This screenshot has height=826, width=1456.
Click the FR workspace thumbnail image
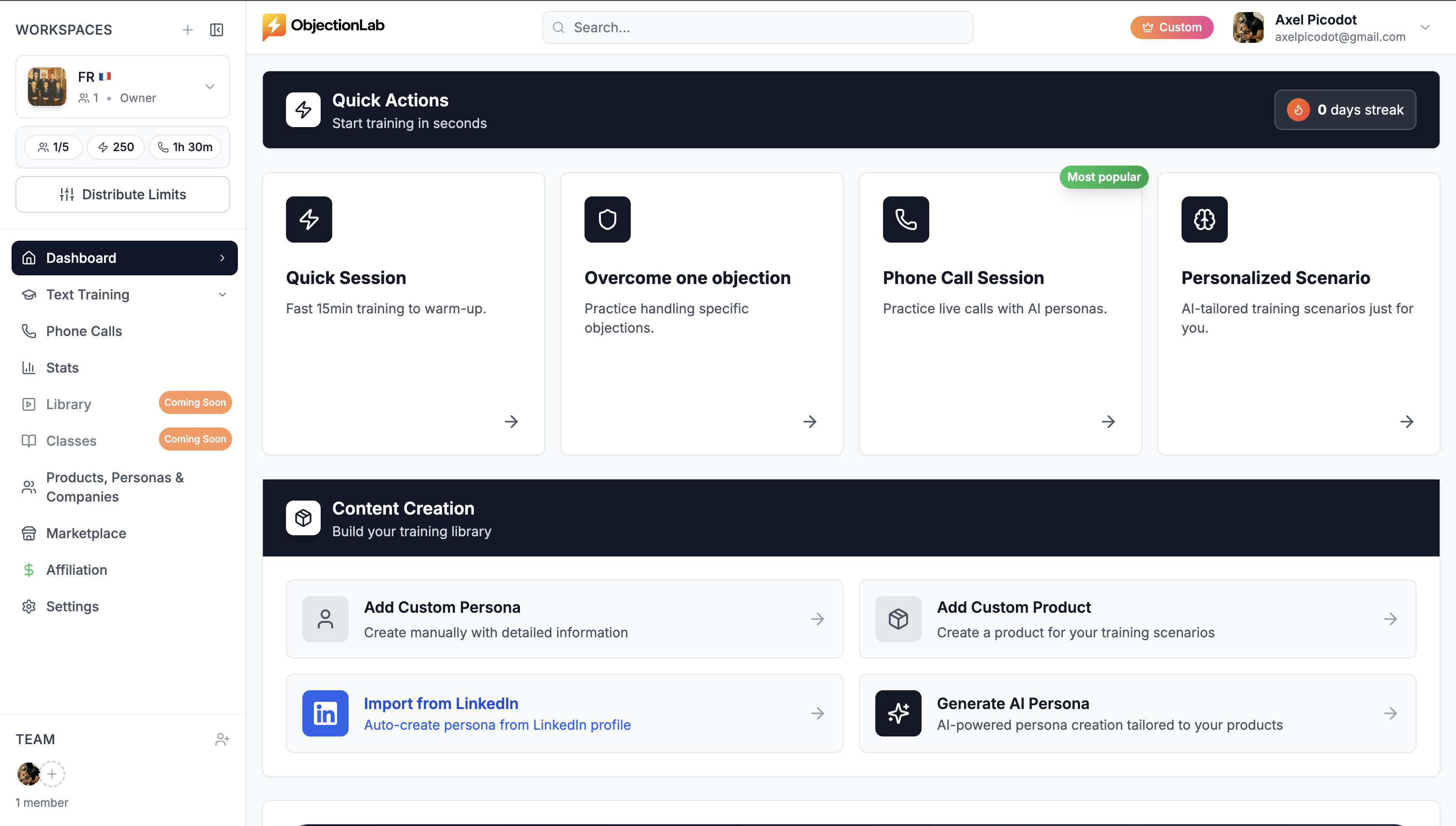click(x=47, y=86)
